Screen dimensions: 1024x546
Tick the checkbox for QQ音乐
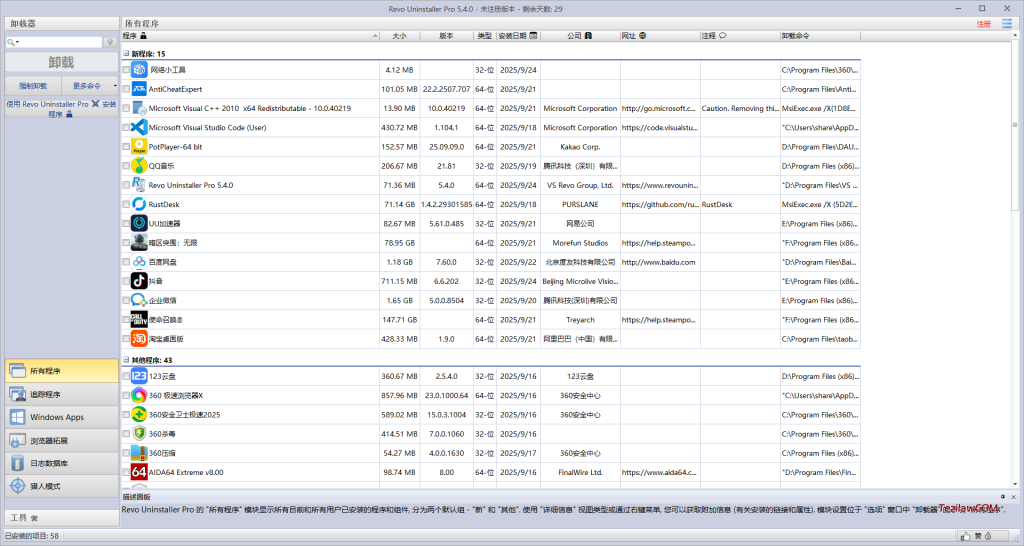tap(126, 166)
